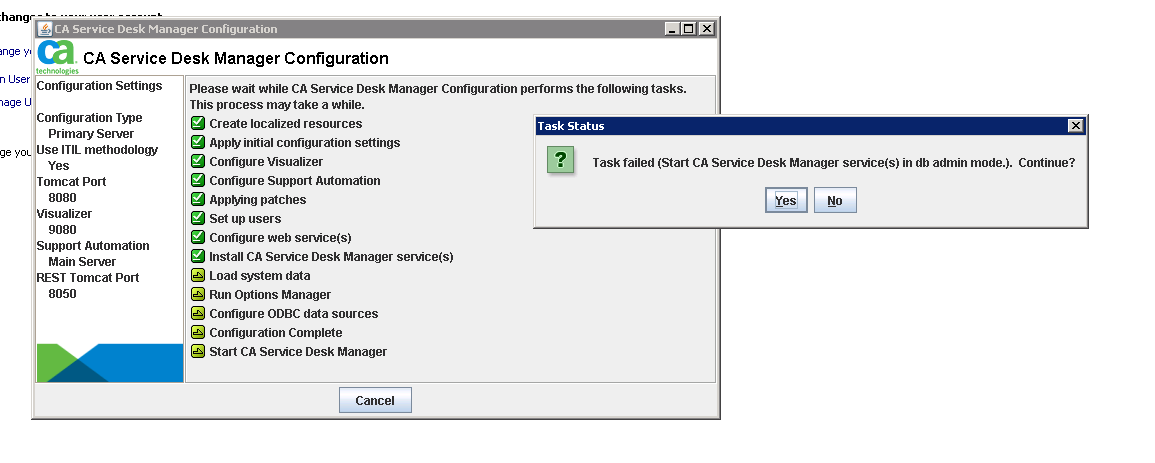
Task: Click the question mark icon in Task Status
Action: pos(561,160)
